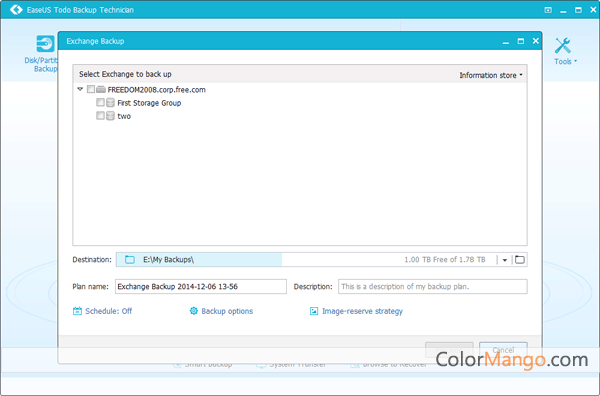
Task: Check the 'two' storage group checkbox
Action: (100, 116)
